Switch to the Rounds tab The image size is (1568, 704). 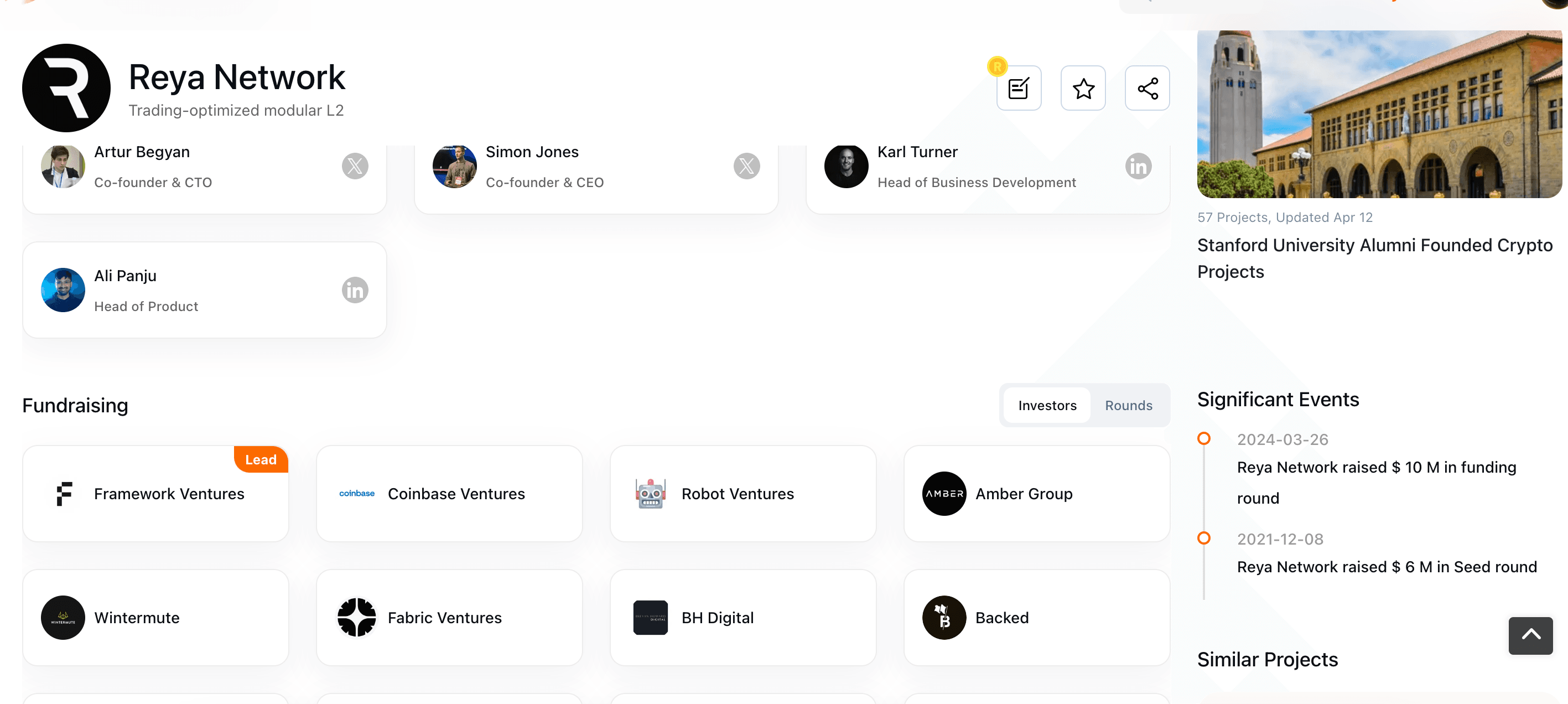click(1128, 405)
